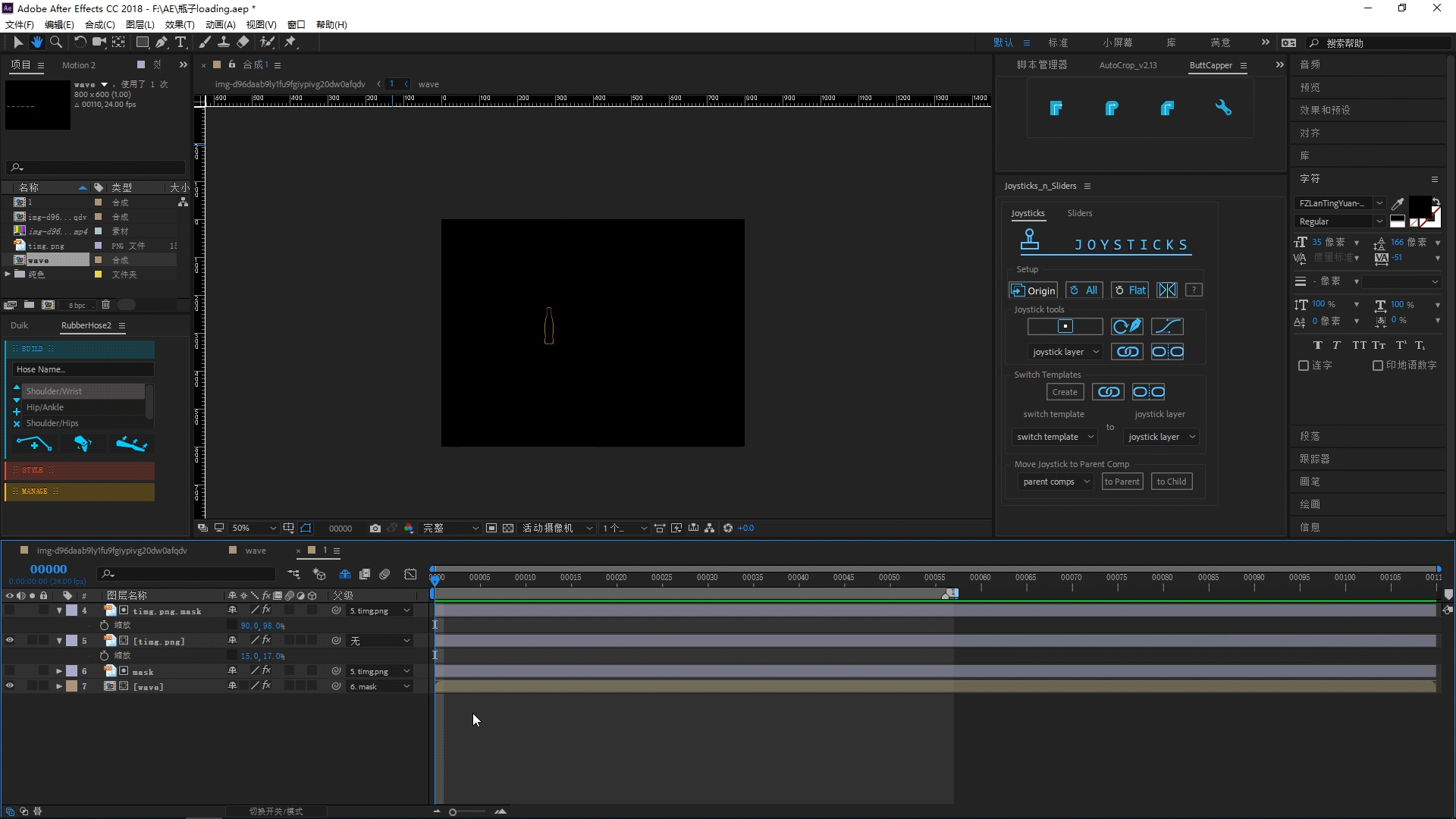This screenshot has width=1456, height=819.
Task: Click the to Parent button
Action: point(1122,482)
